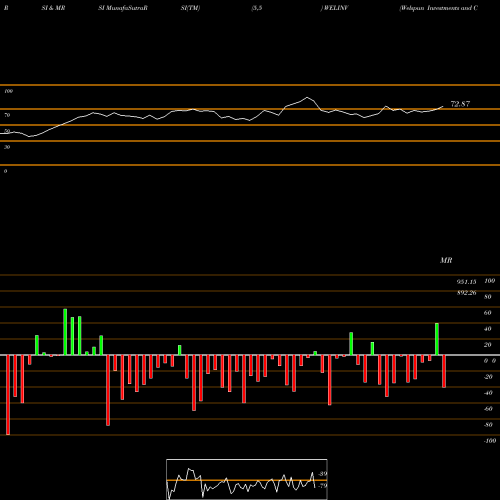The image size is (500, 500).
Task: Click the peak of the RSI line
Action: tap(307, 97)
